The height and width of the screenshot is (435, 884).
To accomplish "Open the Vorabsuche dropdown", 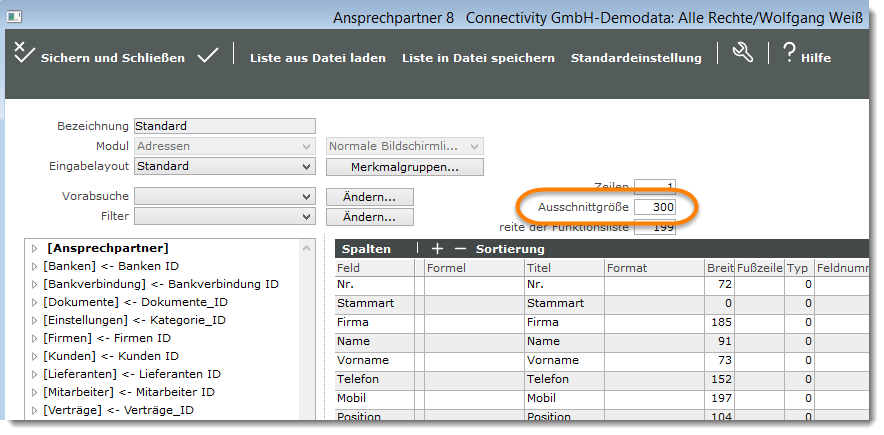I will pyautogui.click(x=306, y=196).
